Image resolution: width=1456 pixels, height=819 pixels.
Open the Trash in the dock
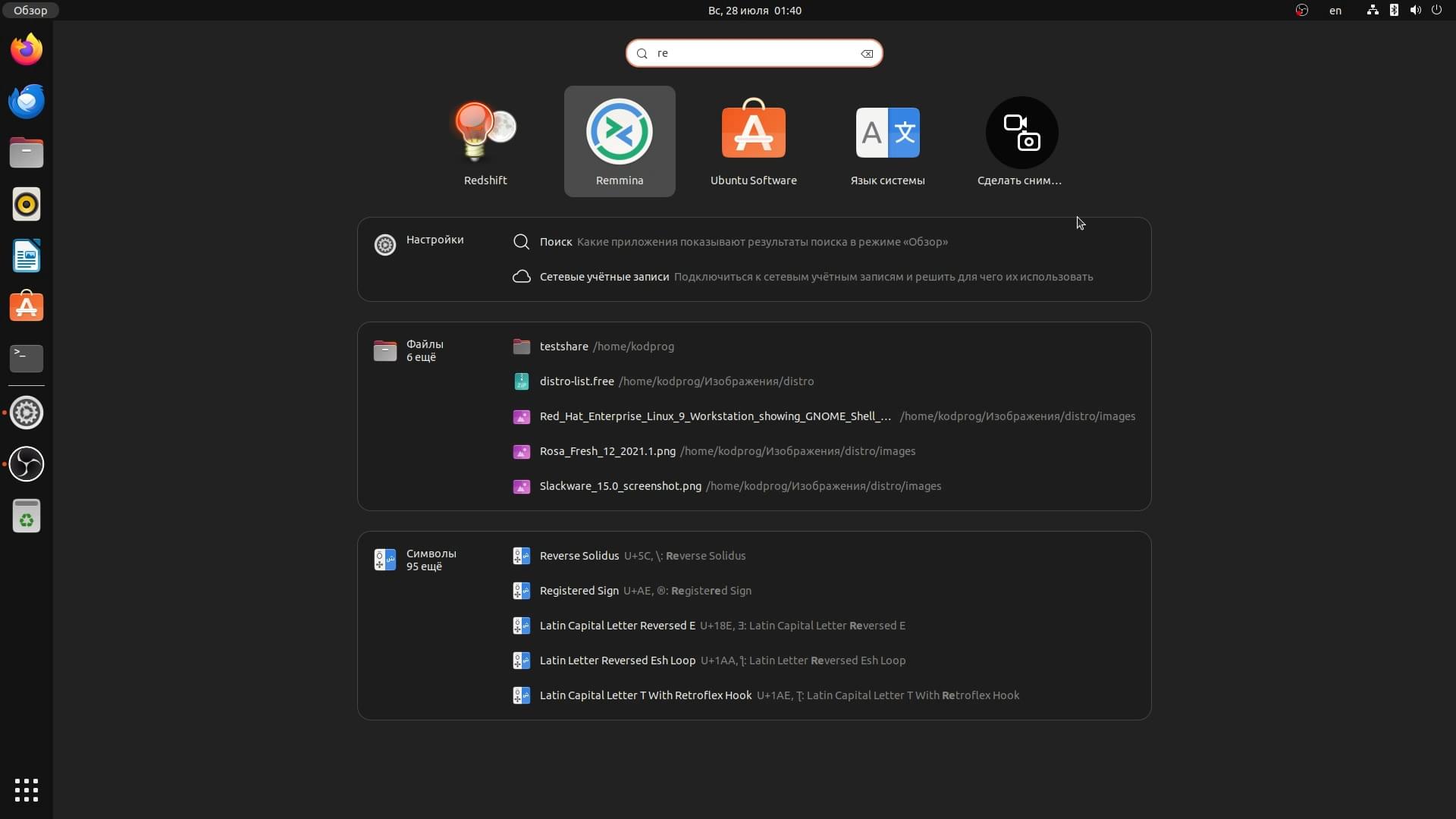click(x=27, y=516)
